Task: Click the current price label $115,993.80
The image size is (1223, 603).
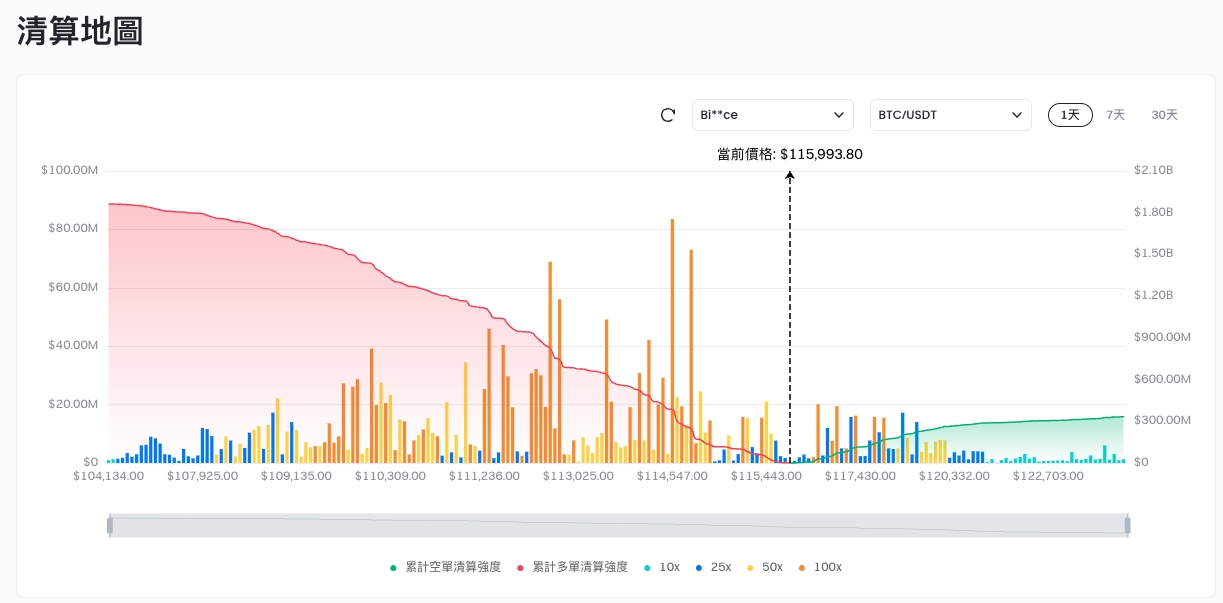Action: click(x=790, y=154)
